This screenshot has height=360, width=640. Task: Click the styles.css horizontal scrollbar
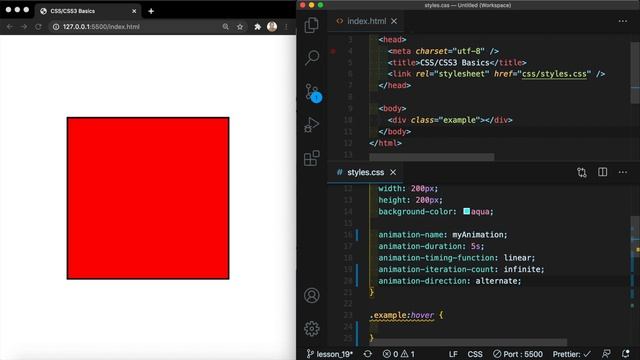click(468, 342)
